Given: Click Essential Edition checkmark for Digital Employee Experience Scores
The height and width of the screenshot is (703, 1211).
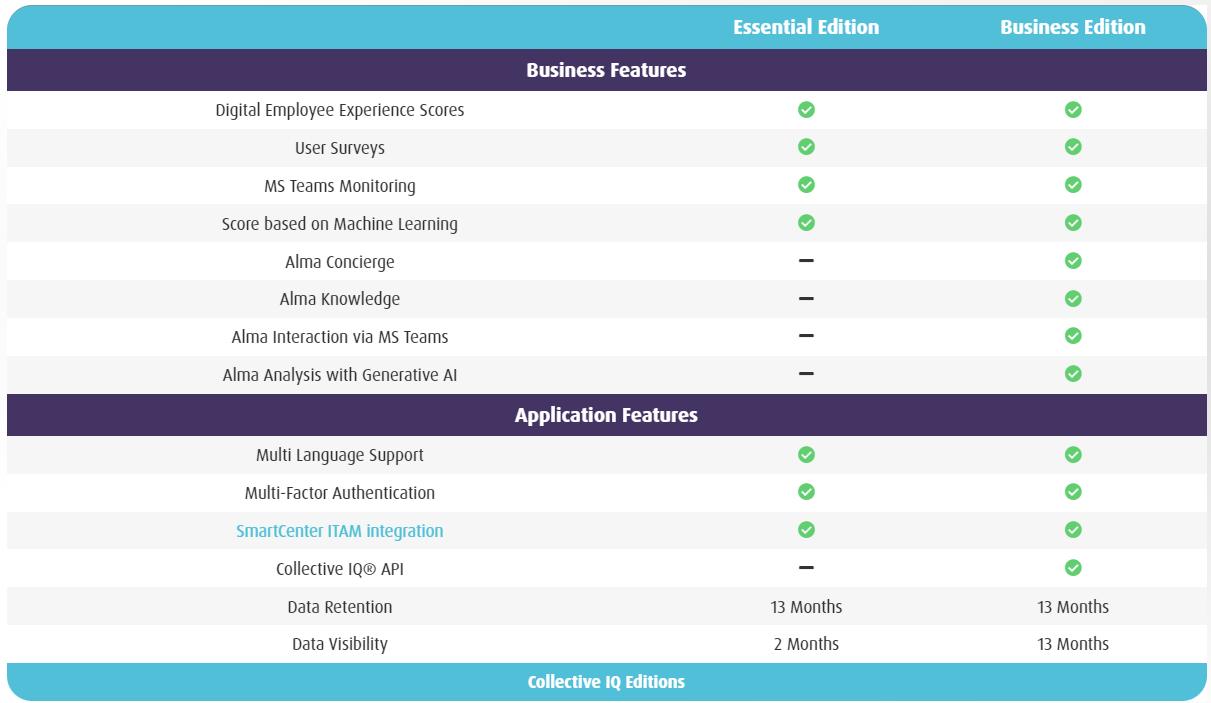Looking at the screenshot, I should click(x=806, y=110).
